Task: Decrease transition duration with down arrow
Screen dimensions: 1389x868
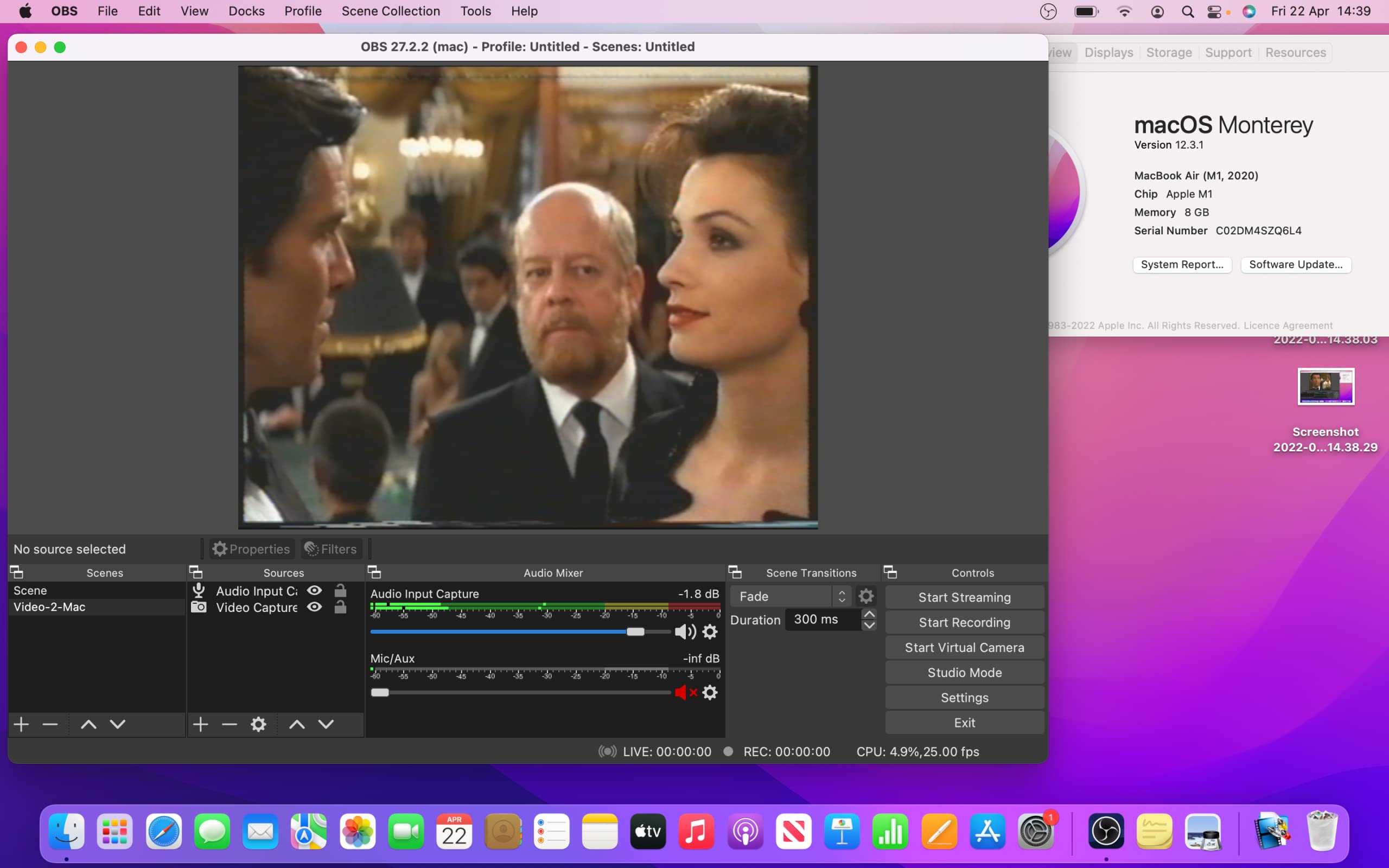Action: pos(869,625)
